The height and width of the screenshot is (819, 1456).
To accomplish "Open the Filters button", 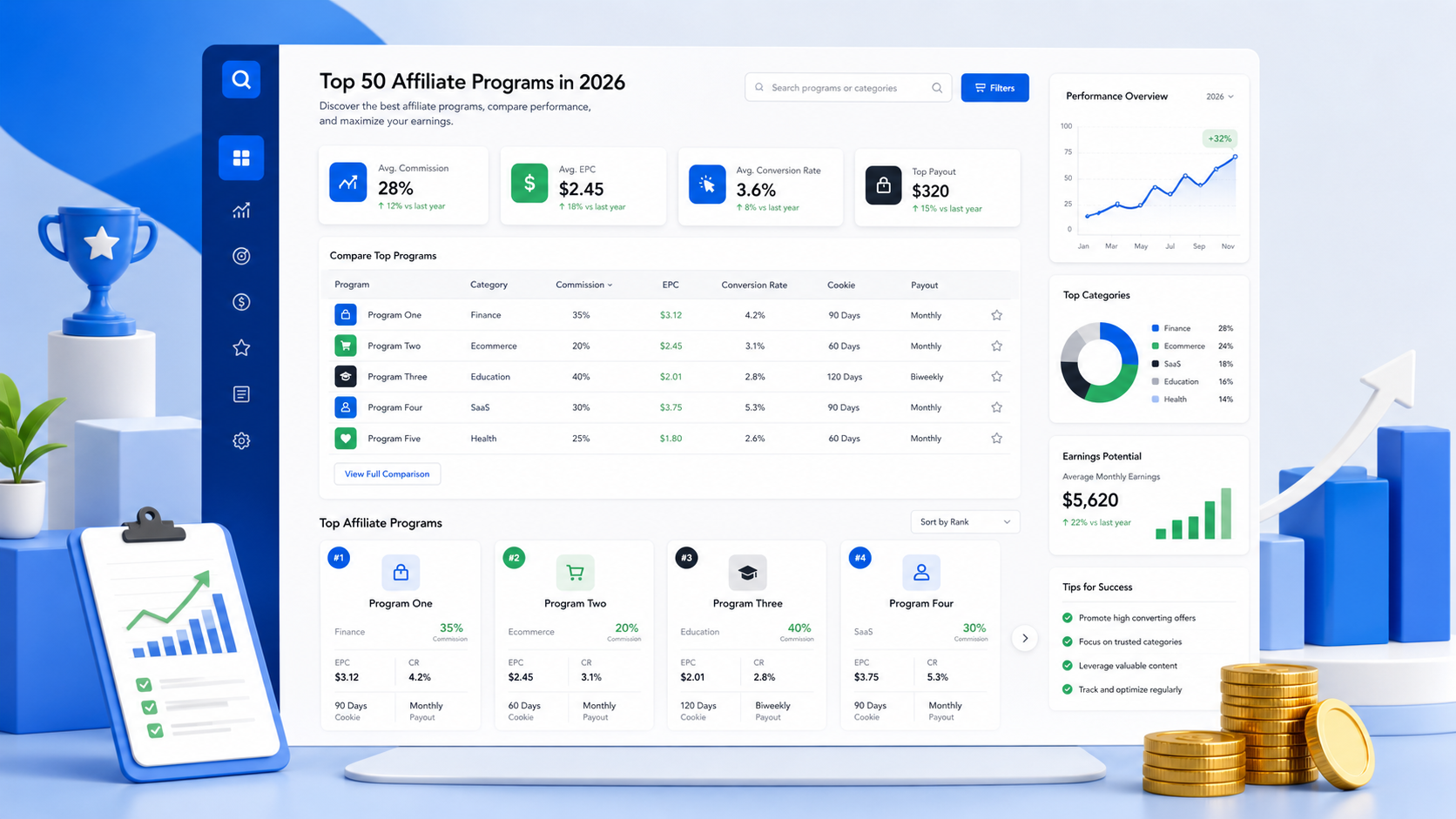I will 994,88.
